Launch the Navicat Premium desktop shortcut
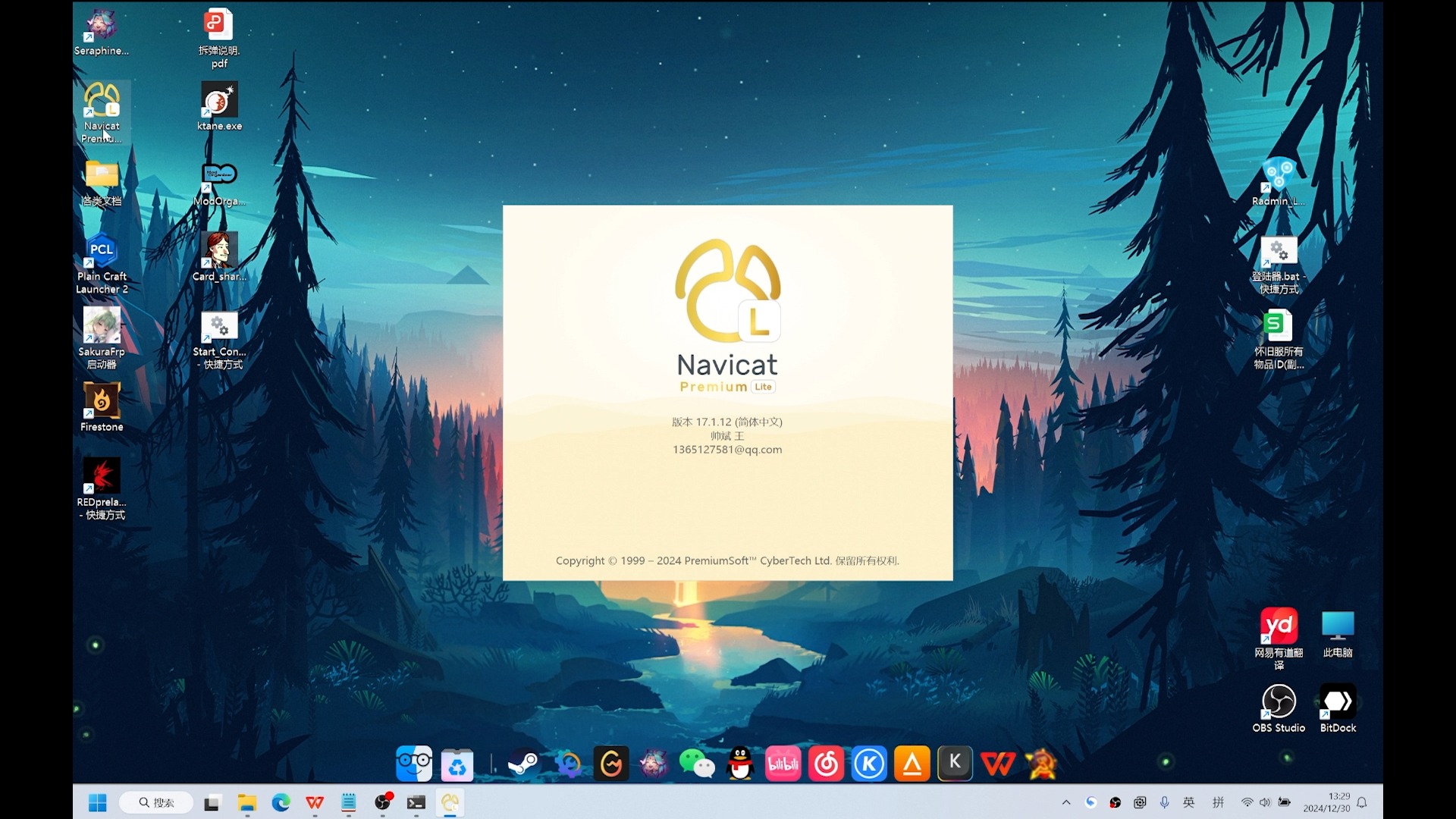Viewport: 1456px width, 819px height. pos(102,113)
